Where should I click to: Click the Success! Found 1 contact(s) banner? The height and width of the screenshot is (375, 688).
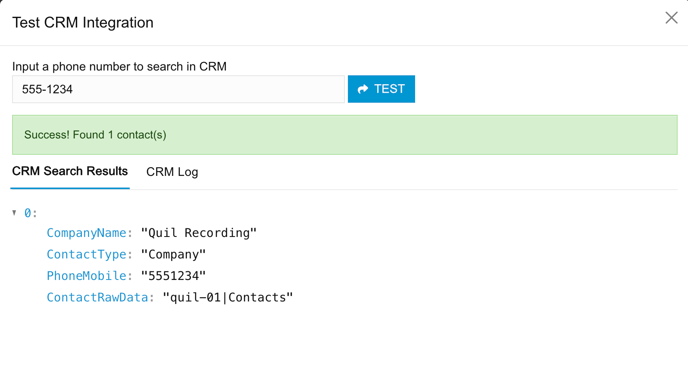pos(345,135)
